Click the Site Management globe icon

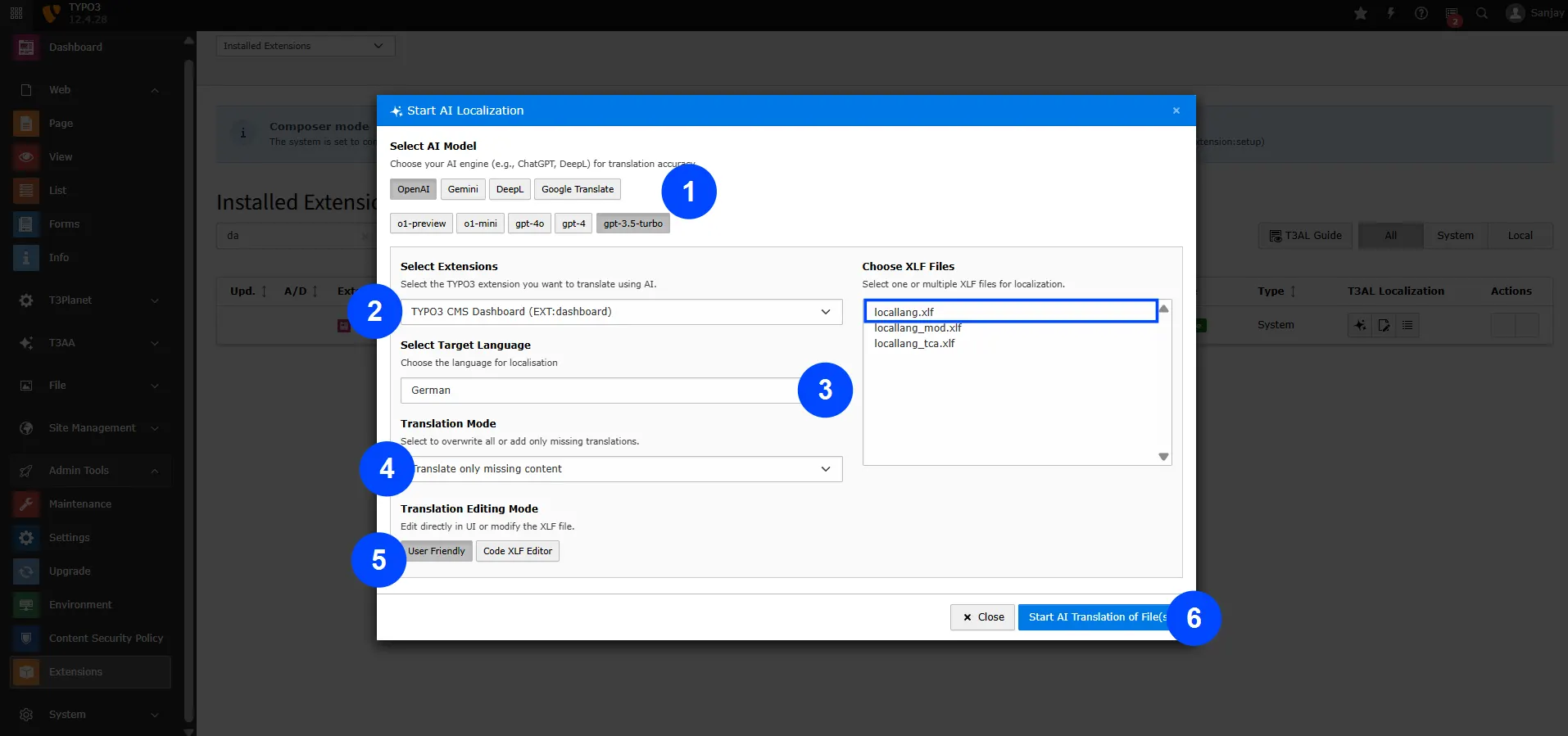click(x=26, y=428)
